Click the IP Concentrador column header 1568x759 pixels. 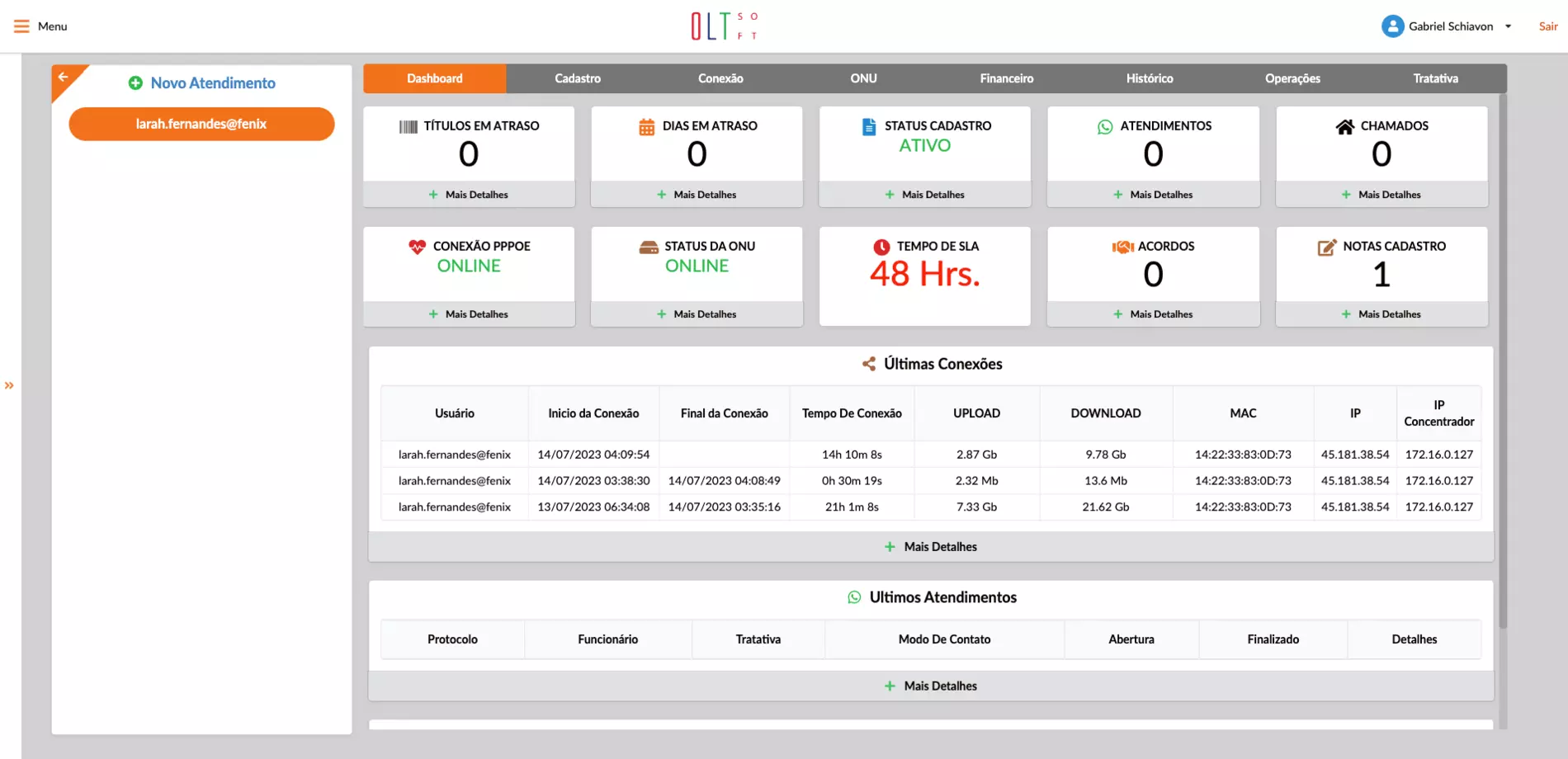coord(1439,413)
